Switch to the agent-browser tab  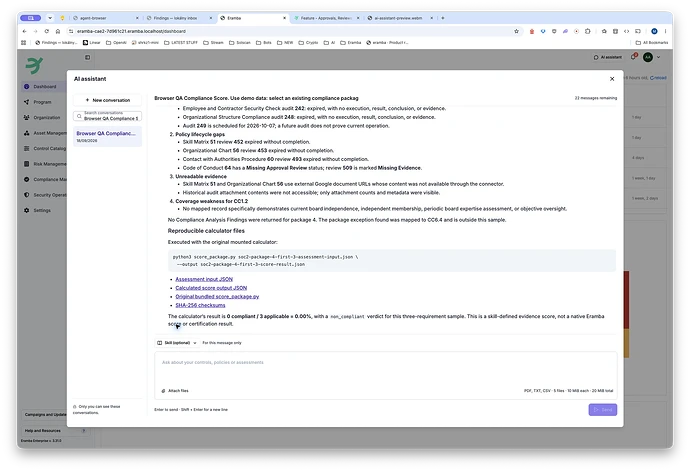click(x=106, y=18)
